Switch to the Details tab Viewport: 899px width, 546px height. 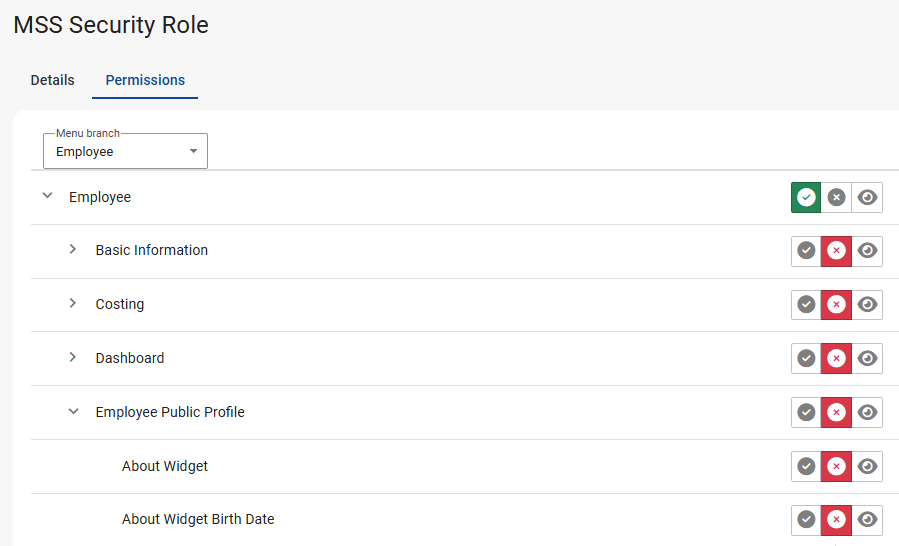52,80
